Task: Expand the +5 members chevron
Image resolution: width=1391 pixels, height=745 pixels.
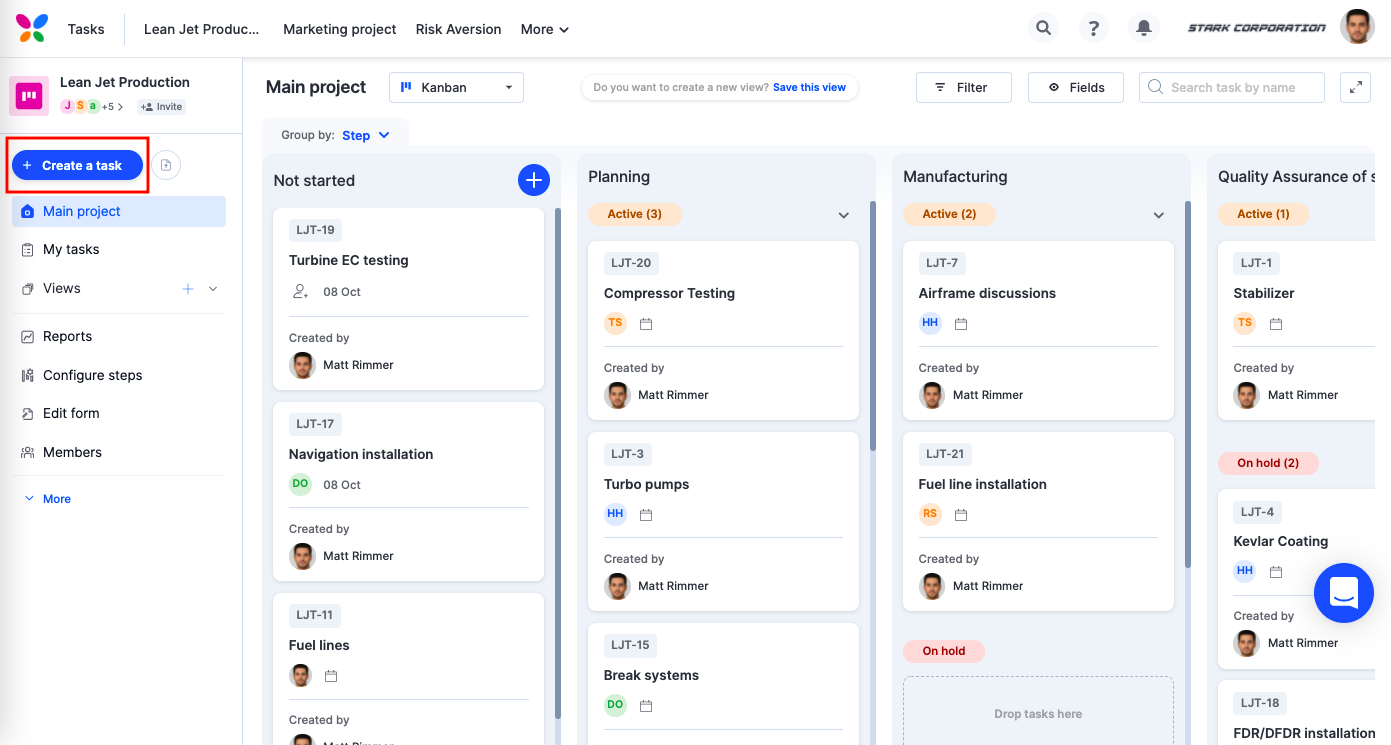Action: coord(121,107)
